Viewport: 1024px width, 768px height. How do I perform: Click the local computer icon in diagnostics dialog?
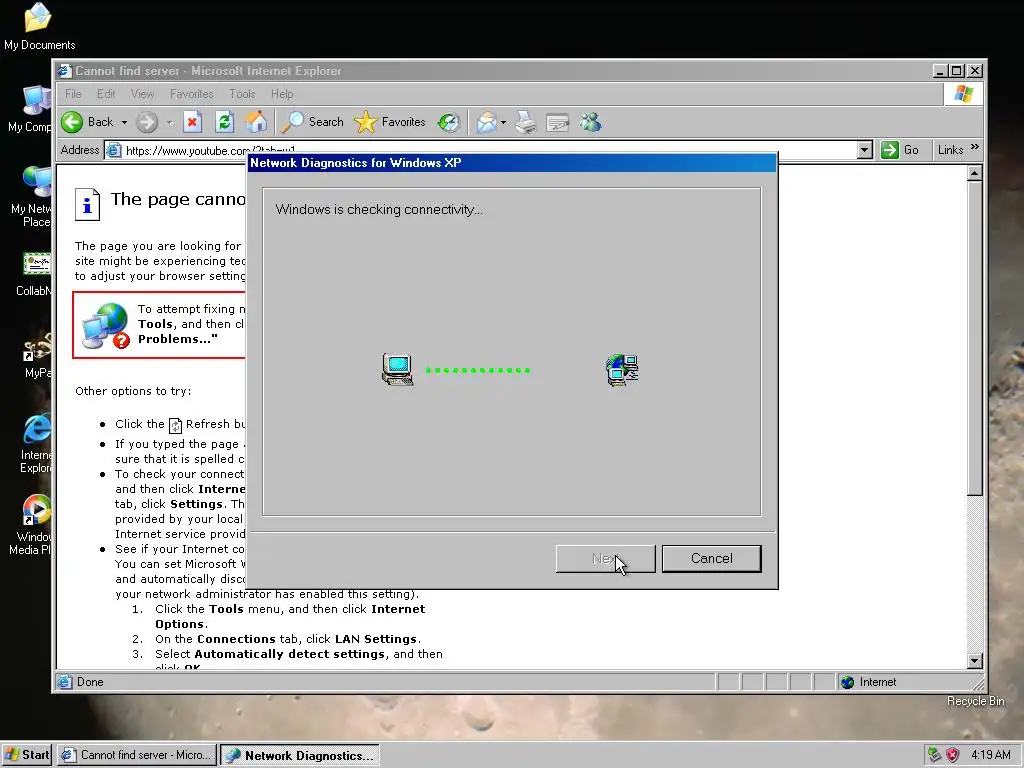click(398, 370)
